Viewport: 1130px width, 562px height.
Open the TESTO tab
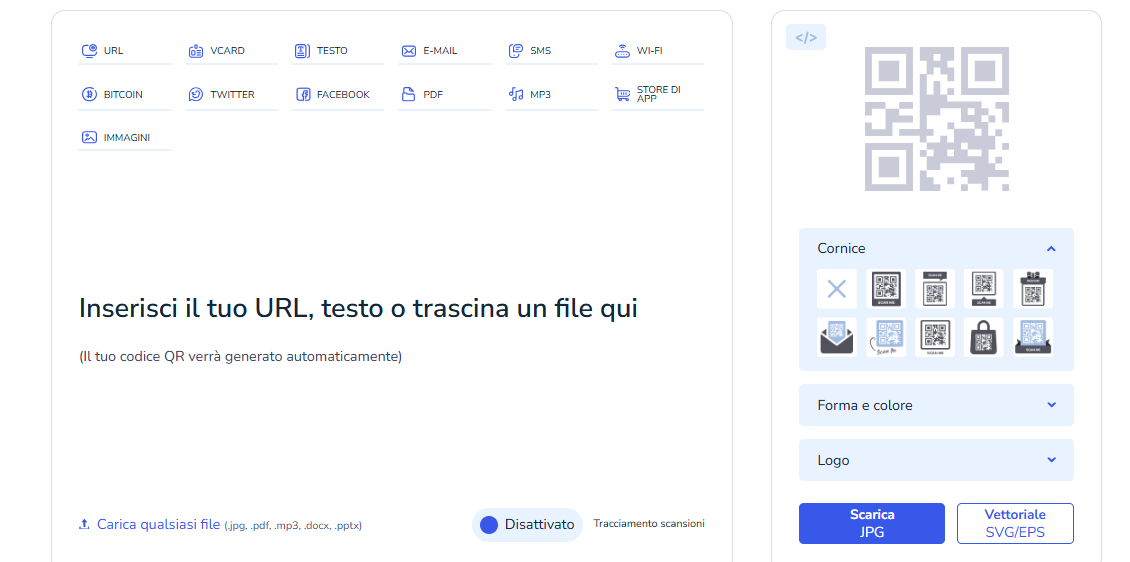tap(338, 51)
